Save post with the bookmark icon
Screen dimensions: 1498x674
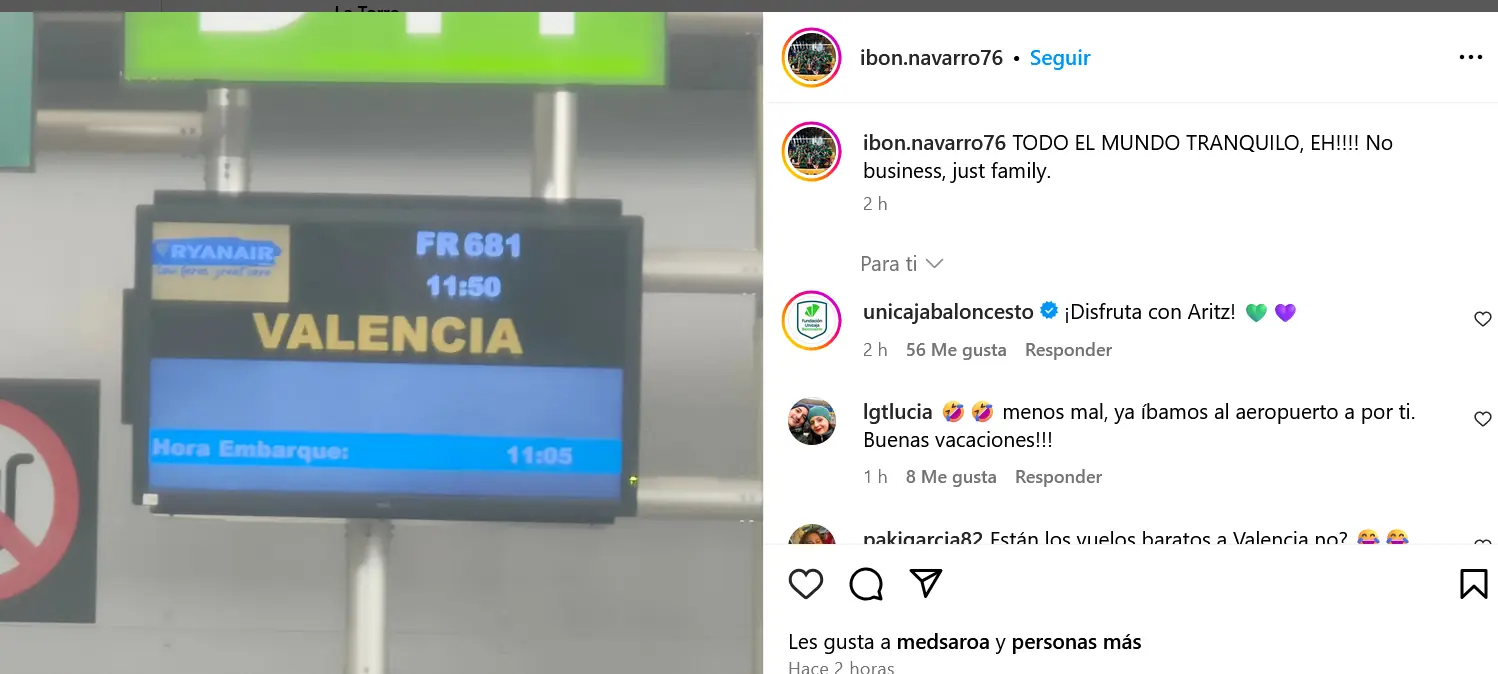[1473, 583]
